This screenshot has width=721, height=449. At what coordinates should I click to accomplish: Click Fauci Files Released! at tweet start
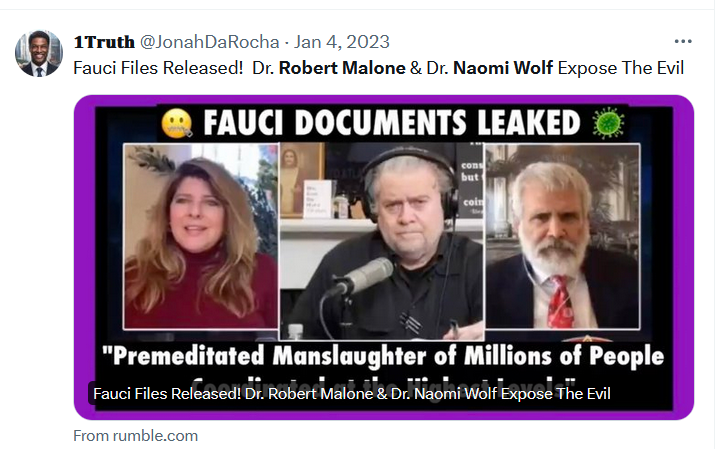pyautogui.click(x=158, y=68)
